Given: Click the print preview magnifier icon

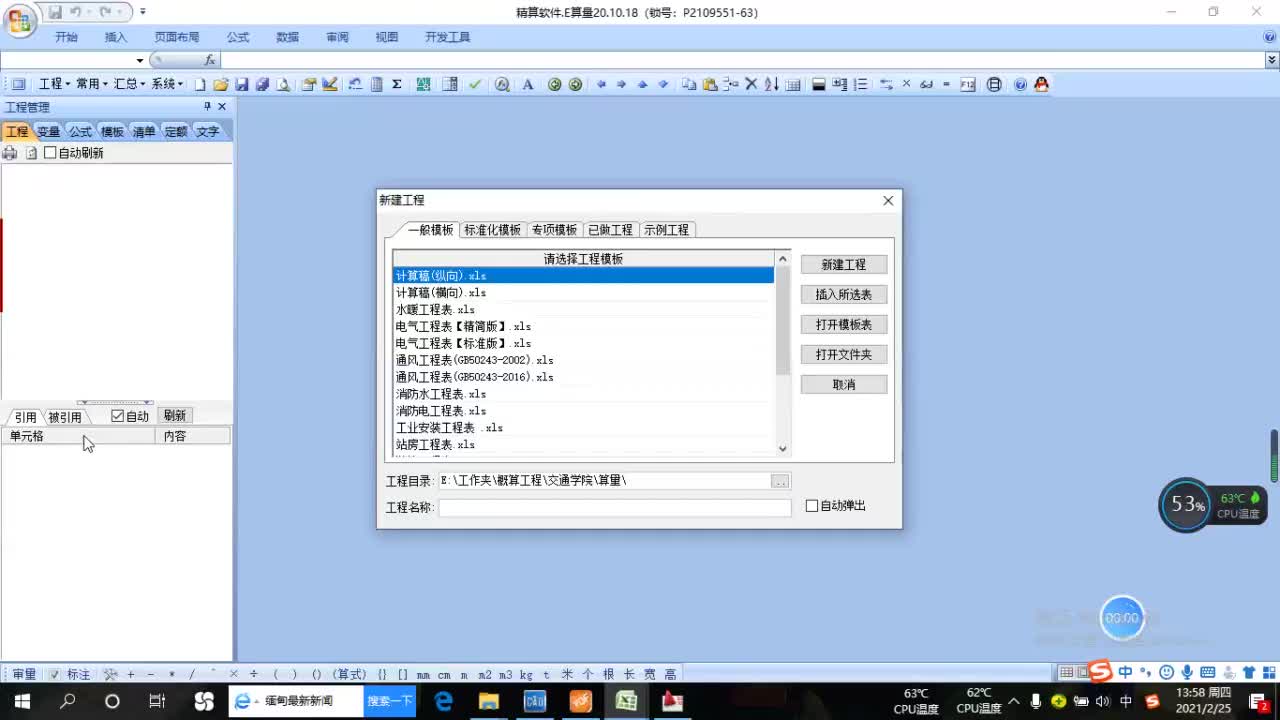Looking at the screenshot, I should [284, 85].
